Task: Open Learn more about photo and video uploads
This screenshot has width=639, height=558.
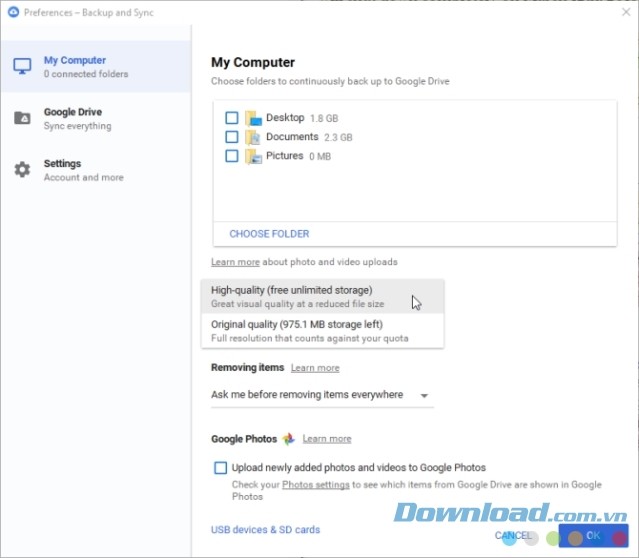Action: point(235,262)
